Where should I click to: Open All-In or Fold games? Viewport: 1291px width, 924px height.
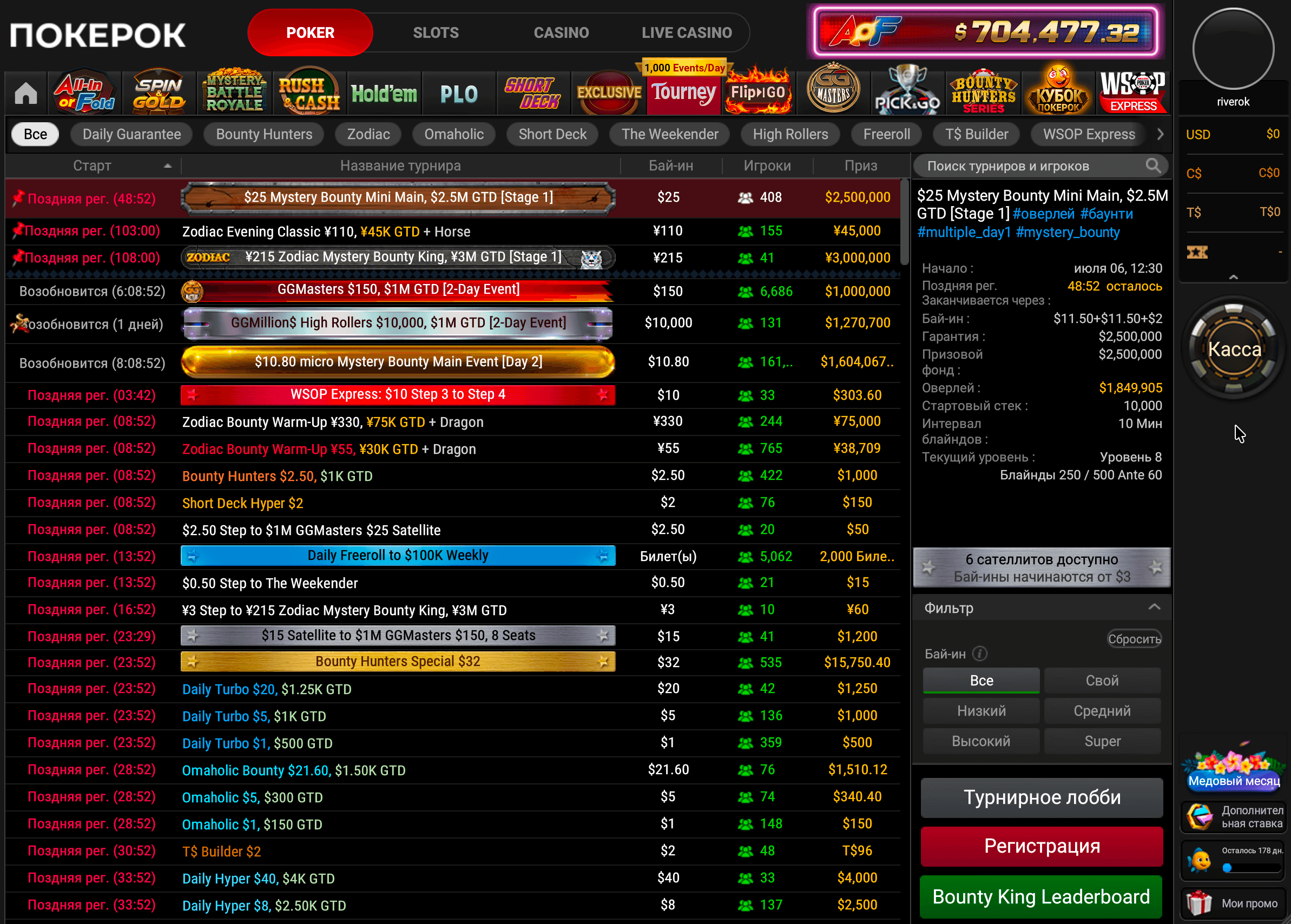(84, 93)
